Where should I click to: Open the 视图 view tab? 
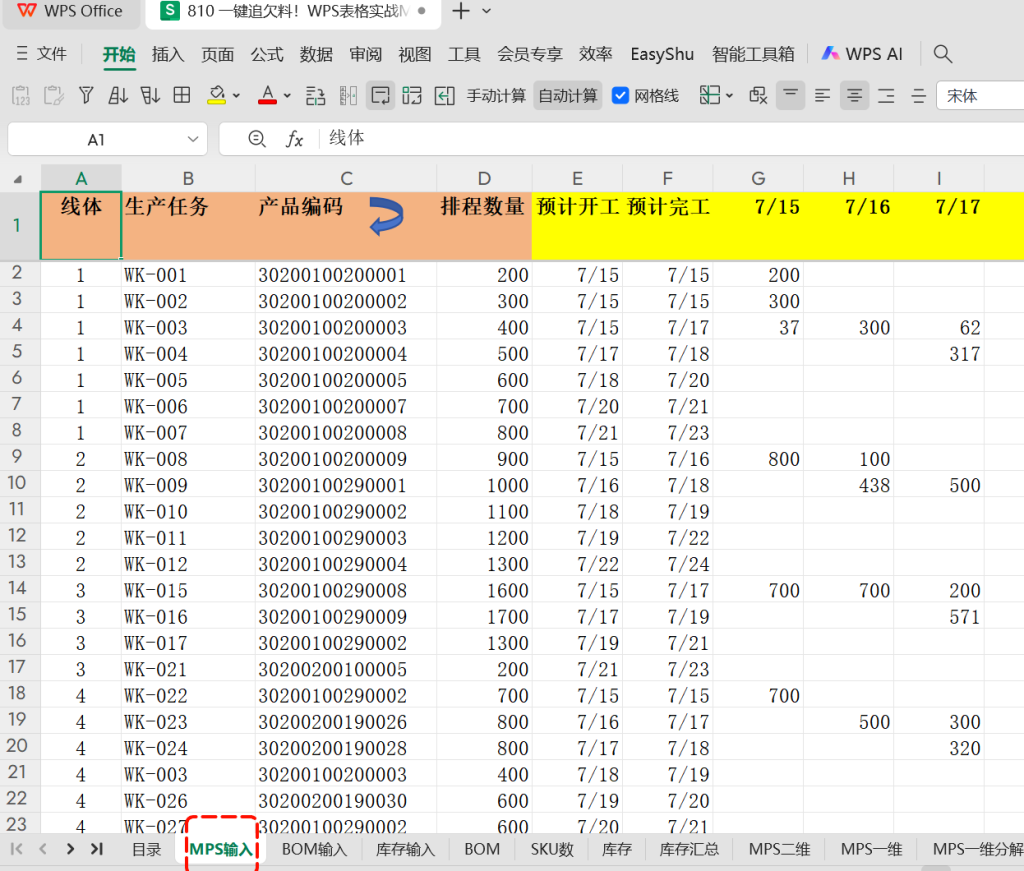(x=415, y=54)
